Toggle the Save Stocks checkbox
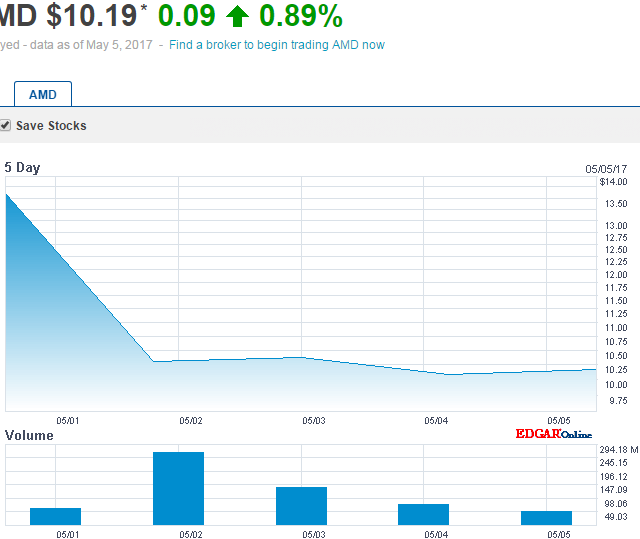Image resolution: width=640 pixels, height=539 pixels. 5,125
